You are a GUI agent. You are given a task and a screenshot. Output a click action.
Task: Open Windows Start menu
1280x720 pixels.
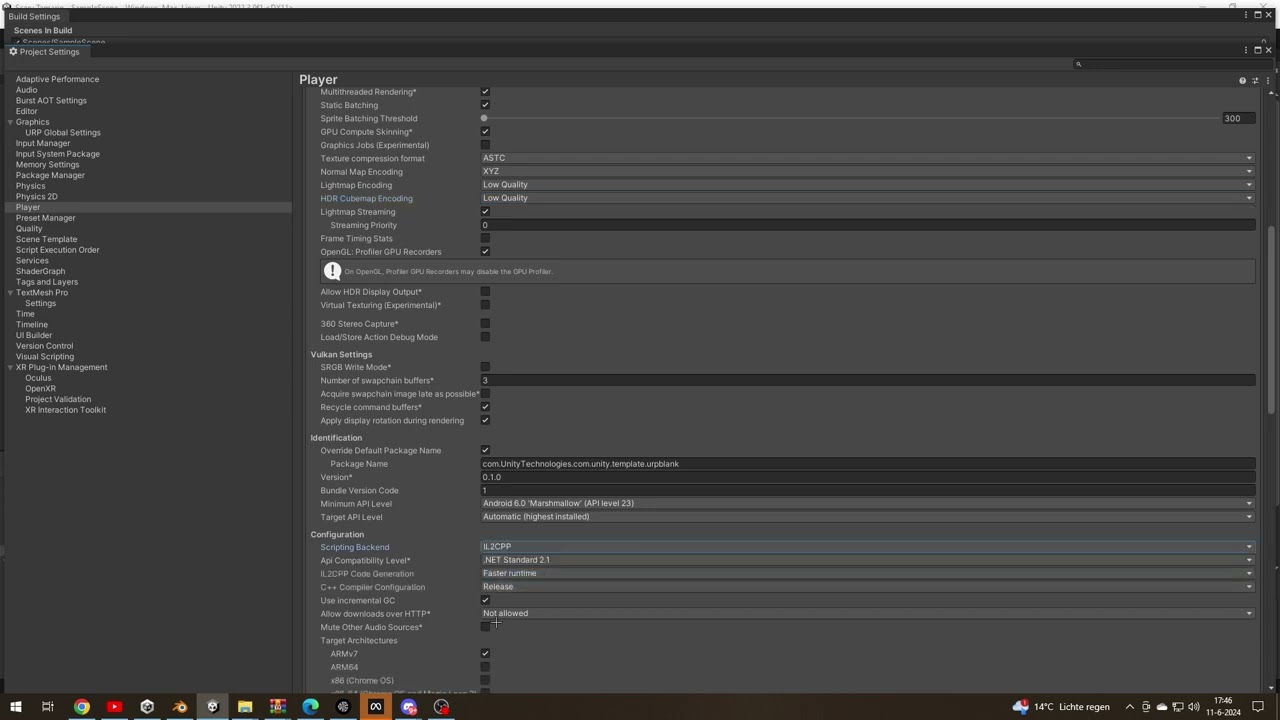pyautogui.click(x=15, y=707)
